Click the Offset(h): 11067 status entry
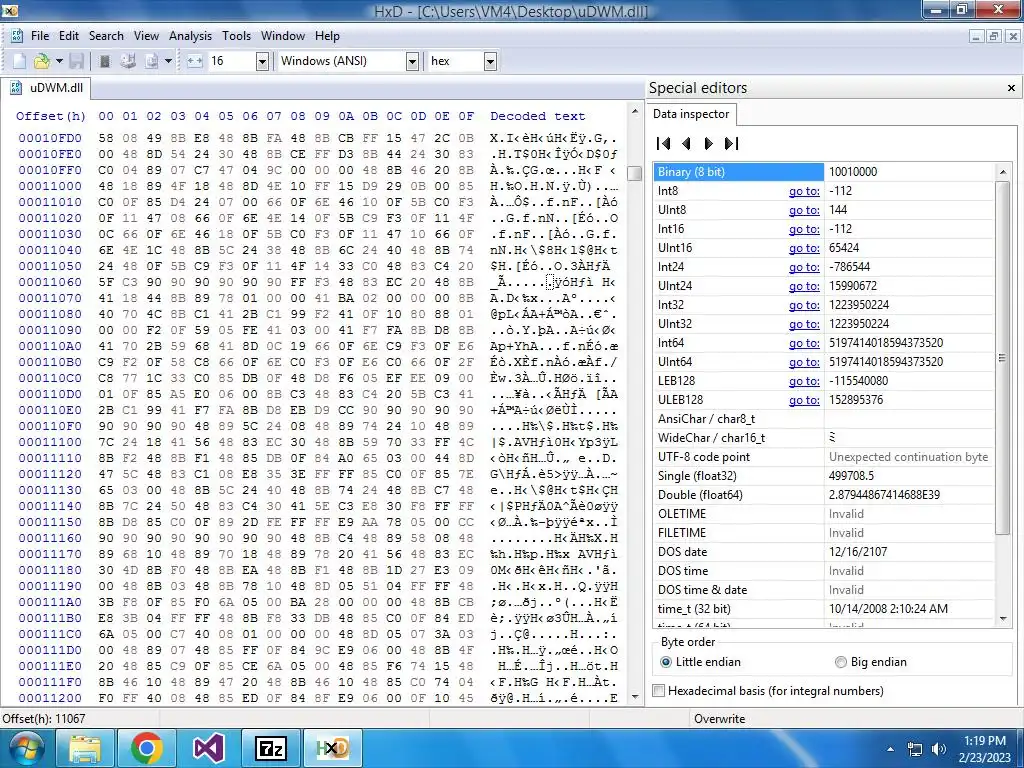1024x768 pixels. coord(44,718)
